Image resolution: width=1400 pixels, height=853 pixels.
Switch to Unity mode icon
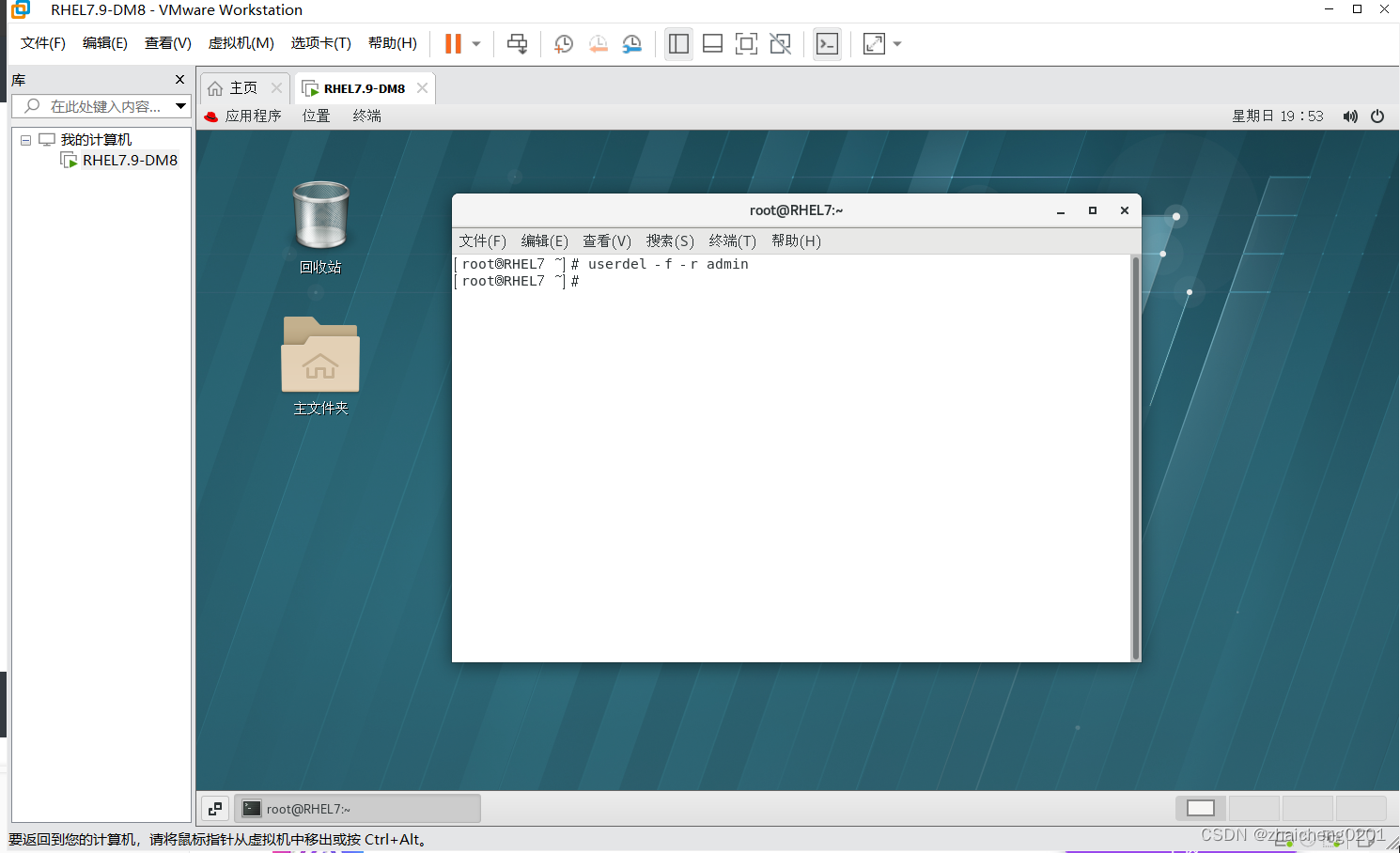(x=780, y=43)
